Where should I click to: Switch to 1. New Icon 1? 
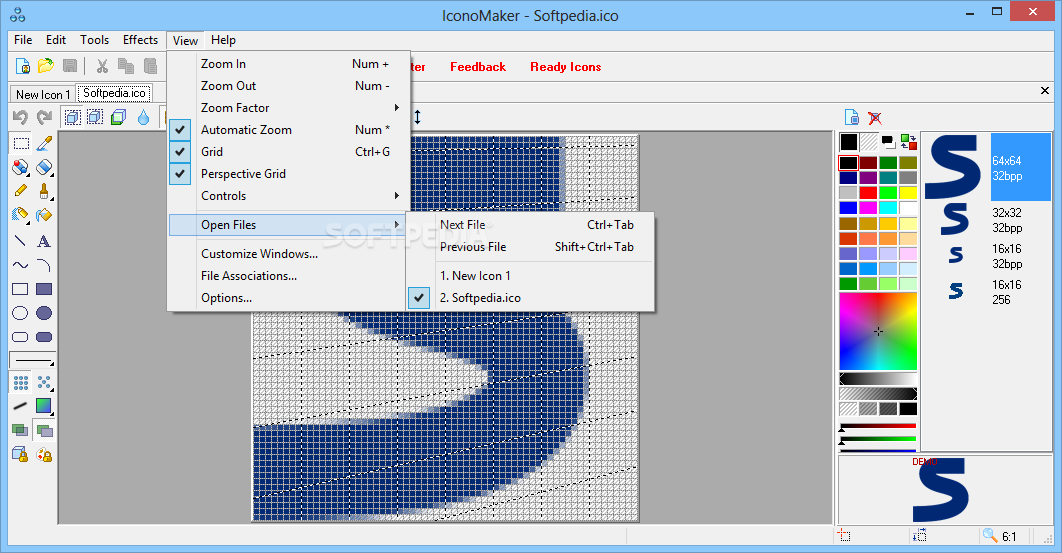[531, 276]
